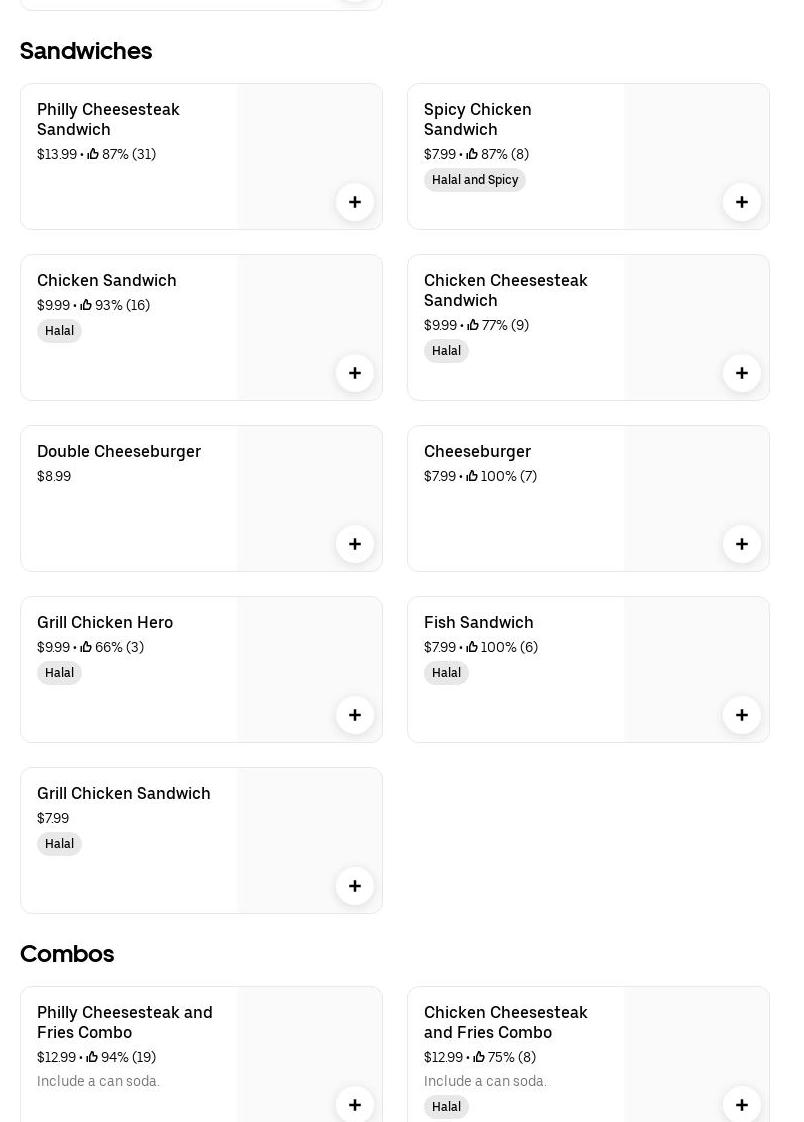The height and width of the screenshot is (1122, 804).
Task: Add Double Cheeseburger with plus icon
Action: [355, 544]
